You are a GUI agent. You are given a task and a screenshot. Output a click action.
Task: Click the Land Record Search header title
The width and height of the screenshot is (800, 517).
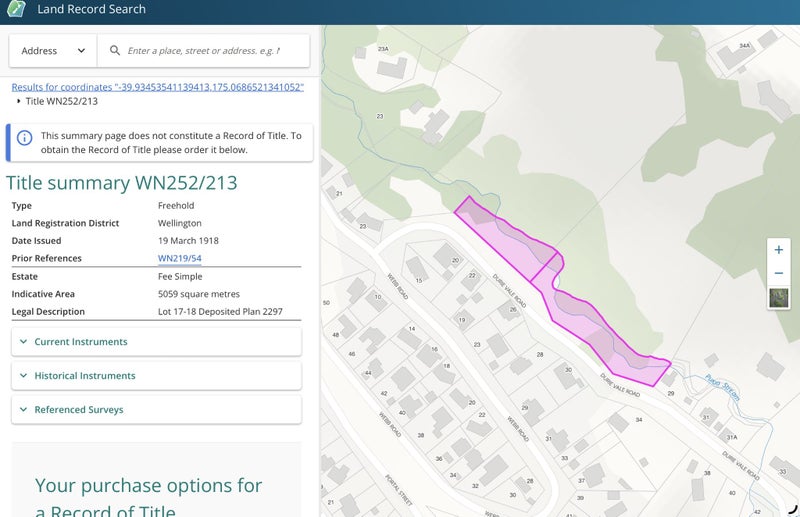pos(91,9)
